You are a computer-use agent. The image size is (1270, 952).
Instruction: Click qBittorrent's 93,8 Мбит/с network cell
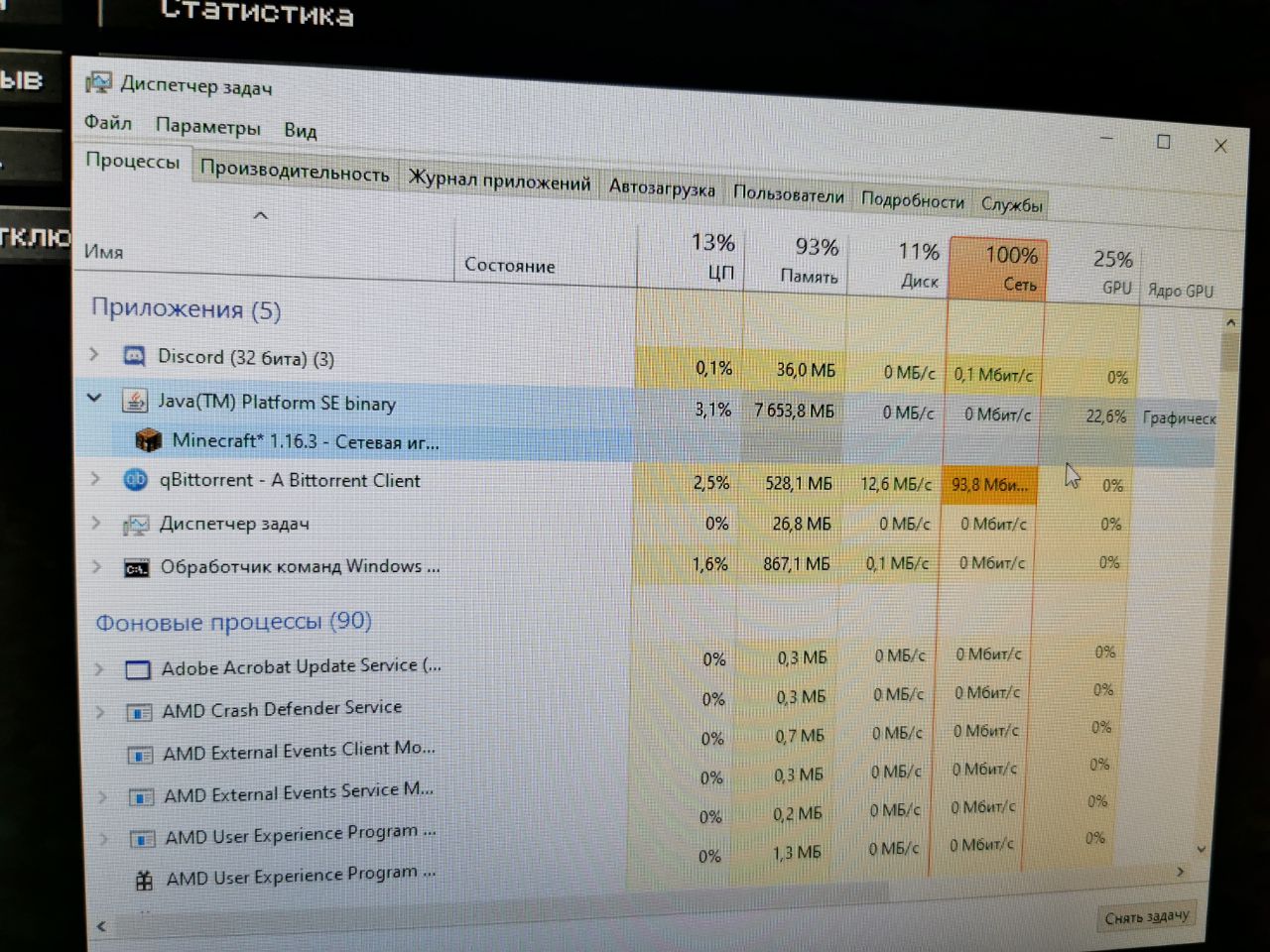coord(989,485)
